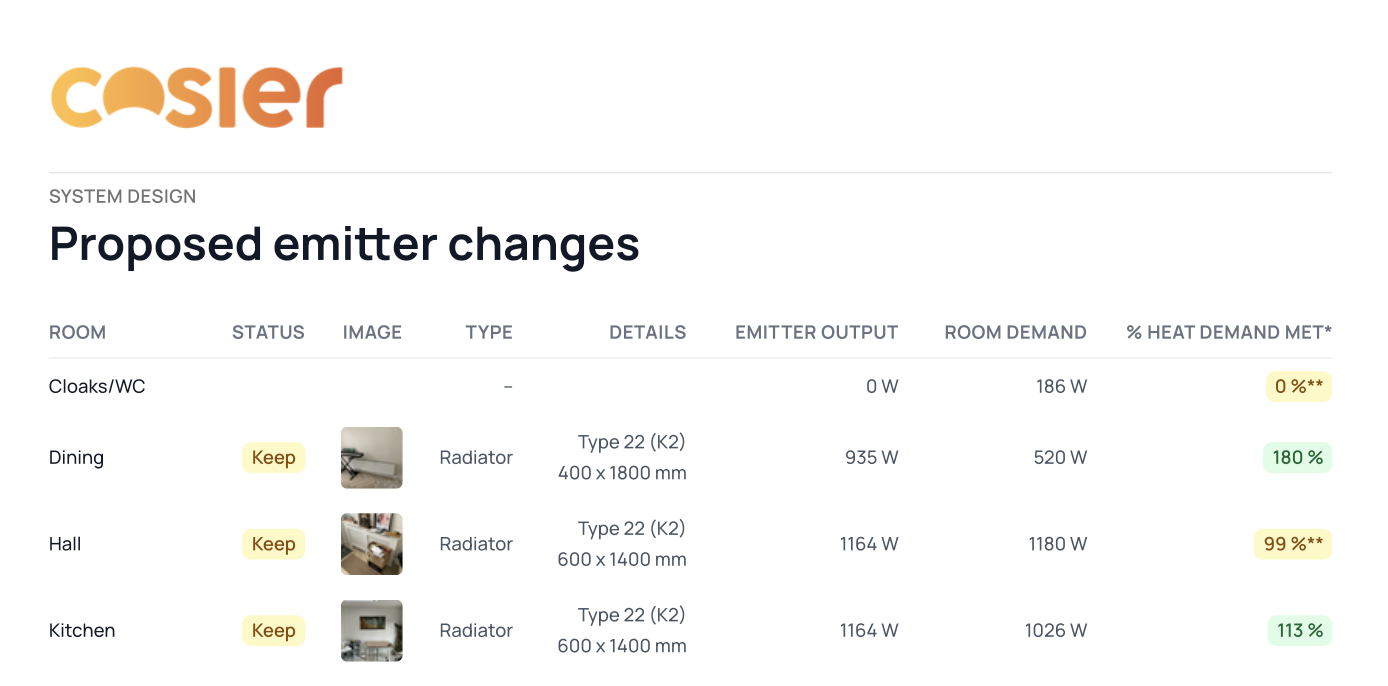
Task: Select the 0 %** badge for Cloaks/WC
Action: (1298, 386)
